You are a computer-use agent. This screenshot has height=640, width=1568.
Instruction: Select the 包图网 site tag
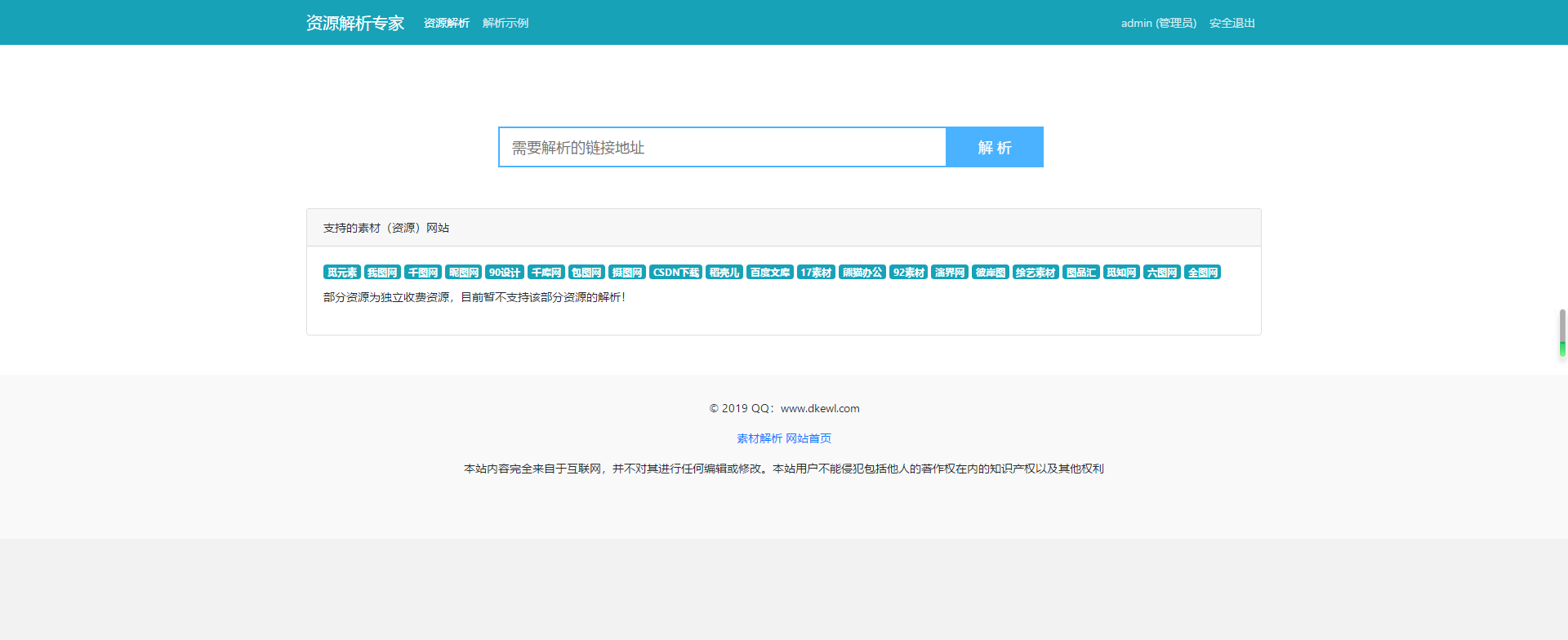(586, 273)
